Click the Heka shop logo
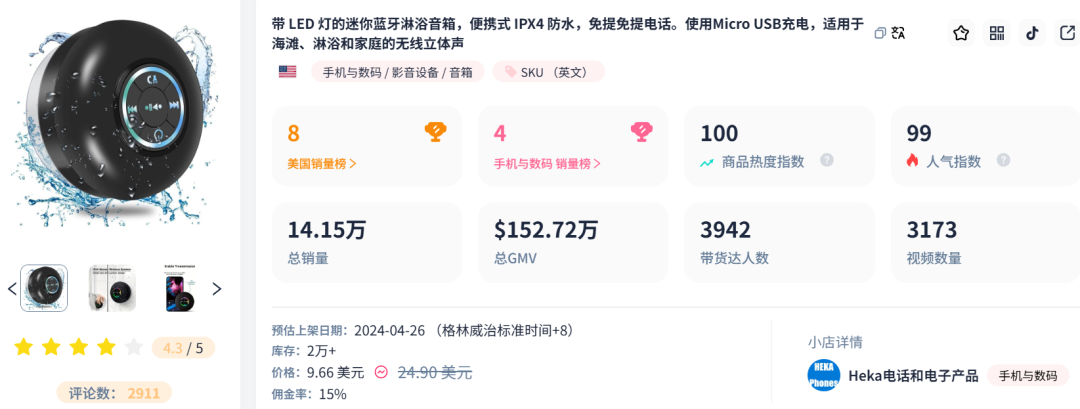 coord(823,376)
